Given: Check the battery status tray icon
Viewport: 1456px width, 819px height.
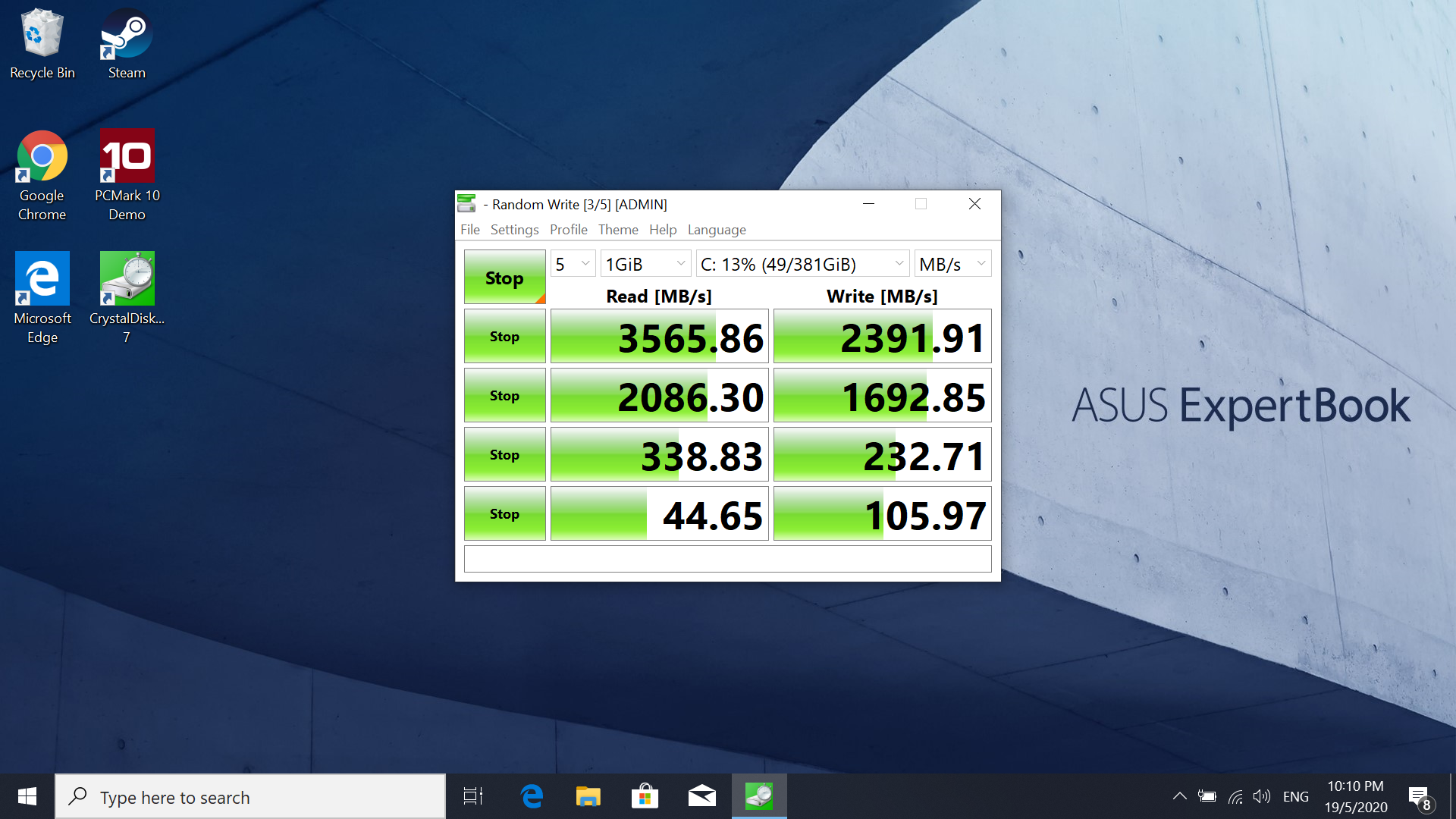Looking at the screenshot, I should pyautogui.click(x=1207, y=796).
